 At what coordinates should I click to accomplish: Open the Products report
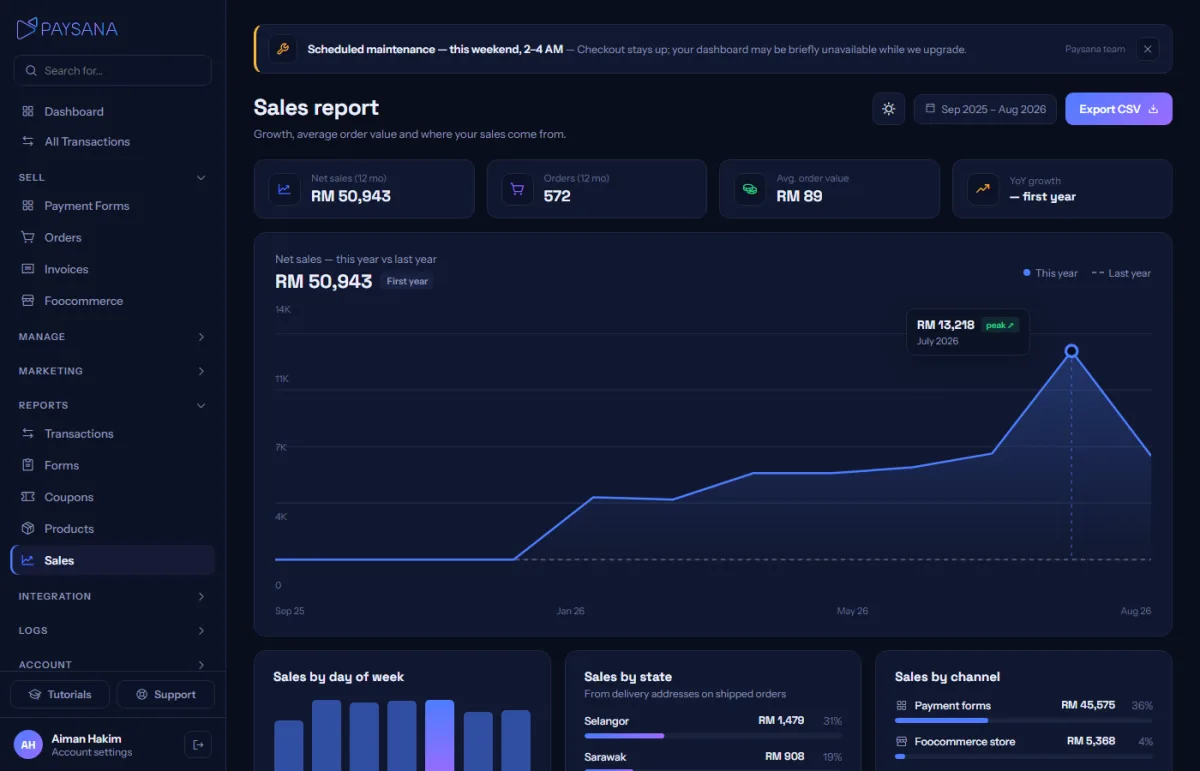tap(113, 528)
